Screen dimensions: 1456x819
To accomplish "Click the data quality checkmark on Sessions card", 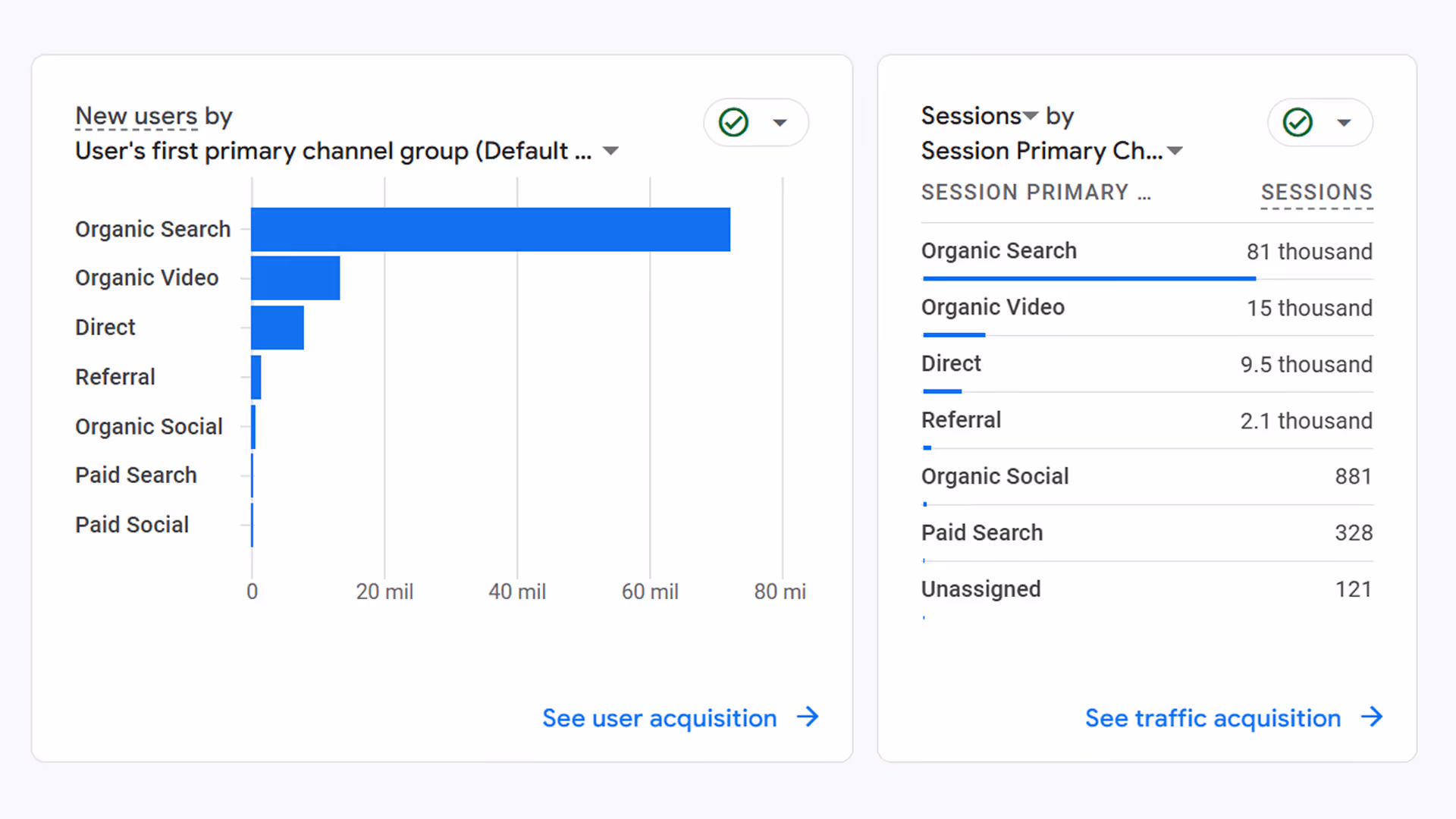I will coord(1297,122).
